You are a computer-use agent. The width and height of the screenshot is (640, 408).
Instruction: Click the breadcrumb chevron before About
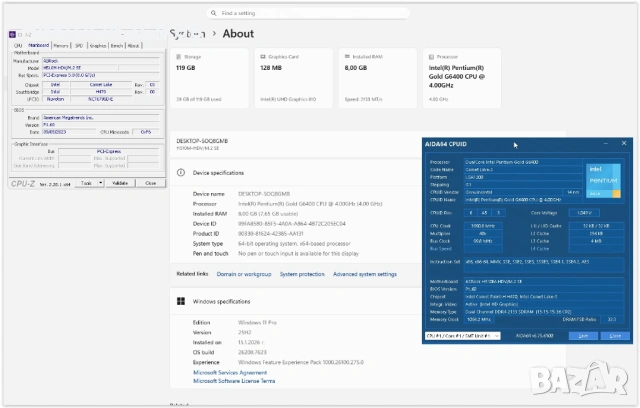214,34
